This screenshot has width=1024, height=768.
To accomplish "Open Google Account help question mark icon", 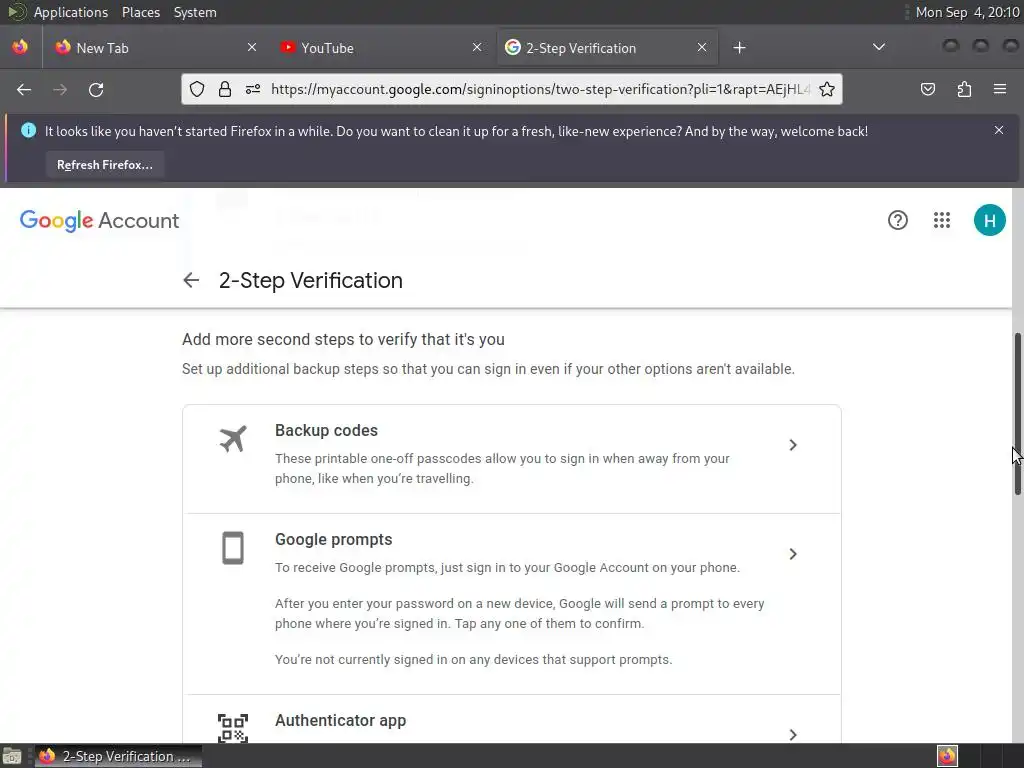I will pyautogui.click(x=898, y=220).
